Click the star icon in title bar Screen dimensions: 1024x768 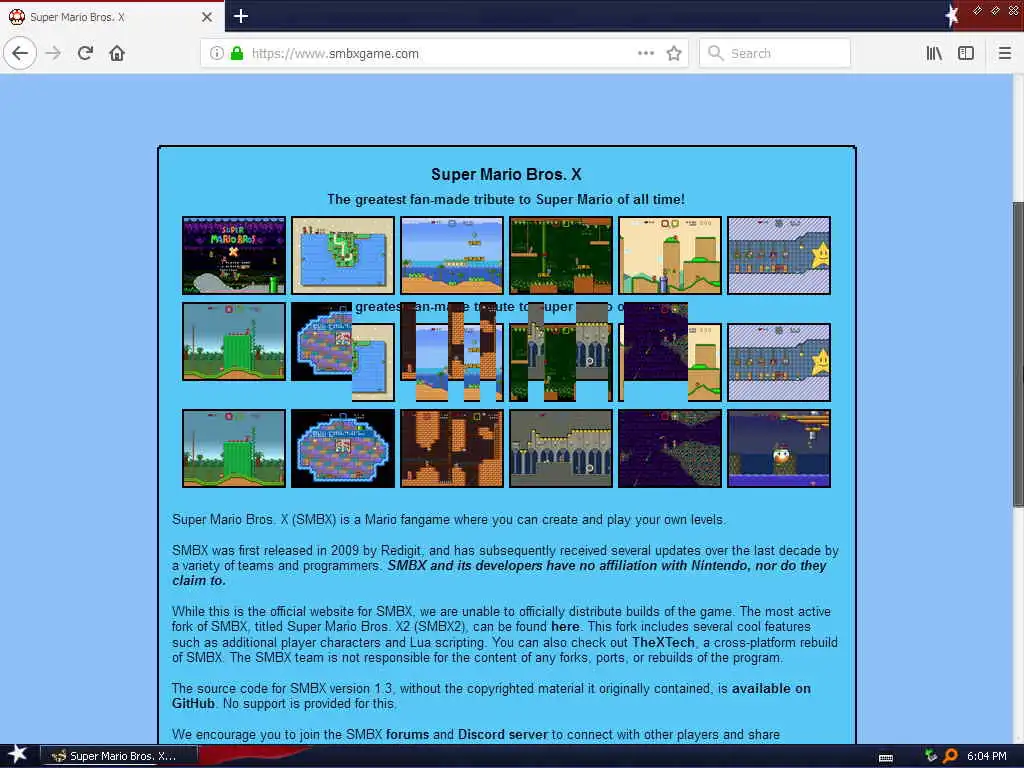click(952, 15)
